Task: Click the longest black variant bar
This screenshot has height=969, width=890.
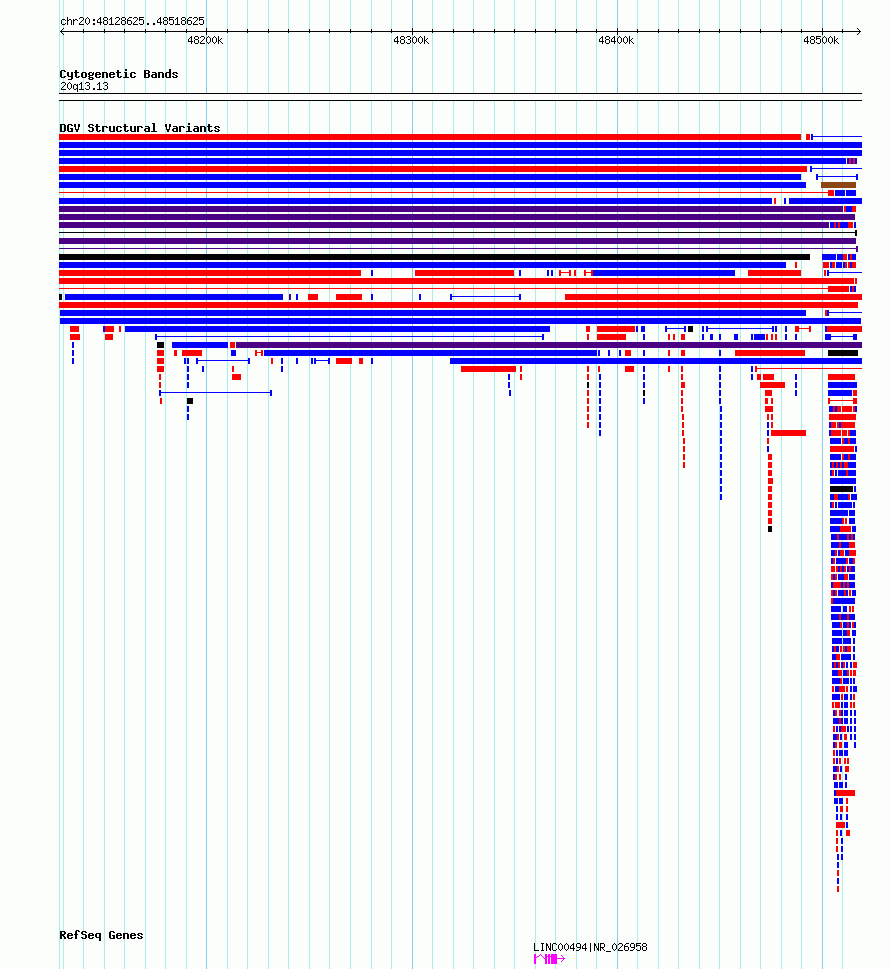Action: click(434, 257)
